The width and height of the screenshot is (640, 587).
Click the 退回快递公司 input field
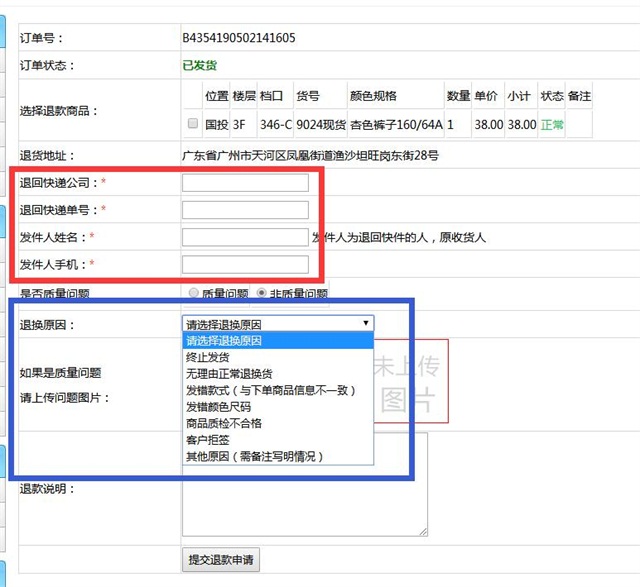pos(245,183)
